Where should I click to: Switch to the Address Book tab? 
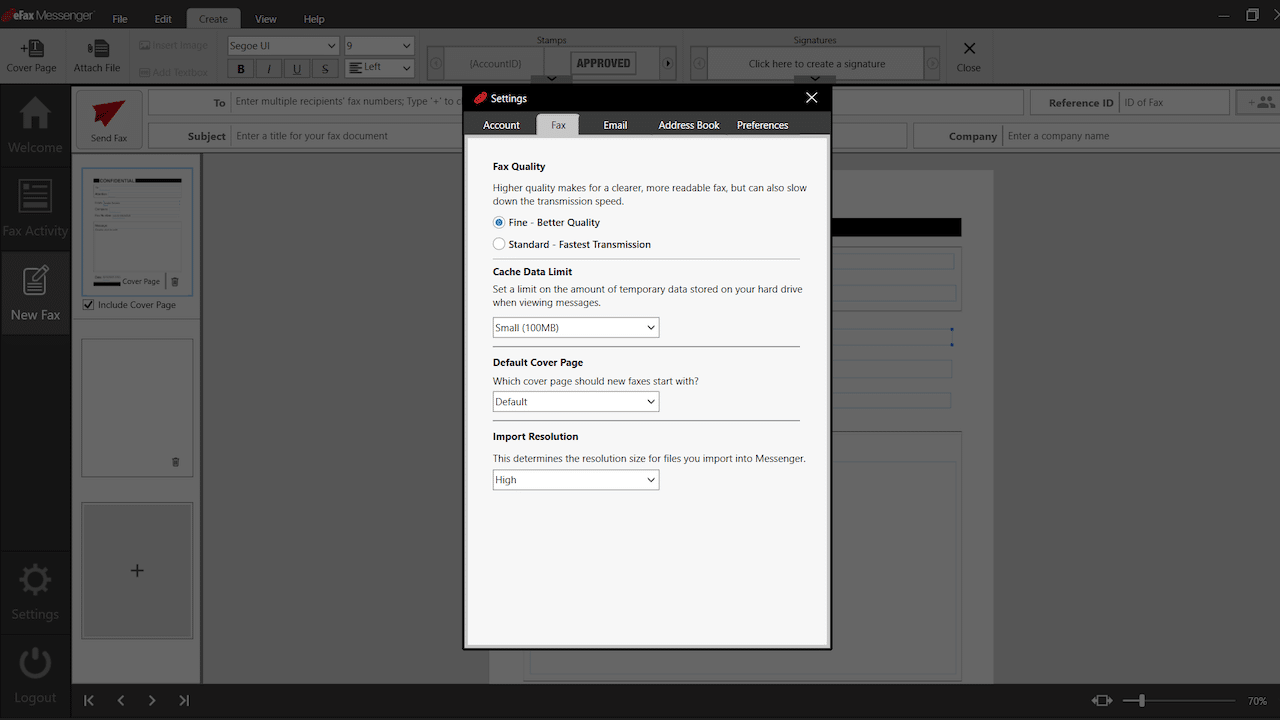coord(689,125)
